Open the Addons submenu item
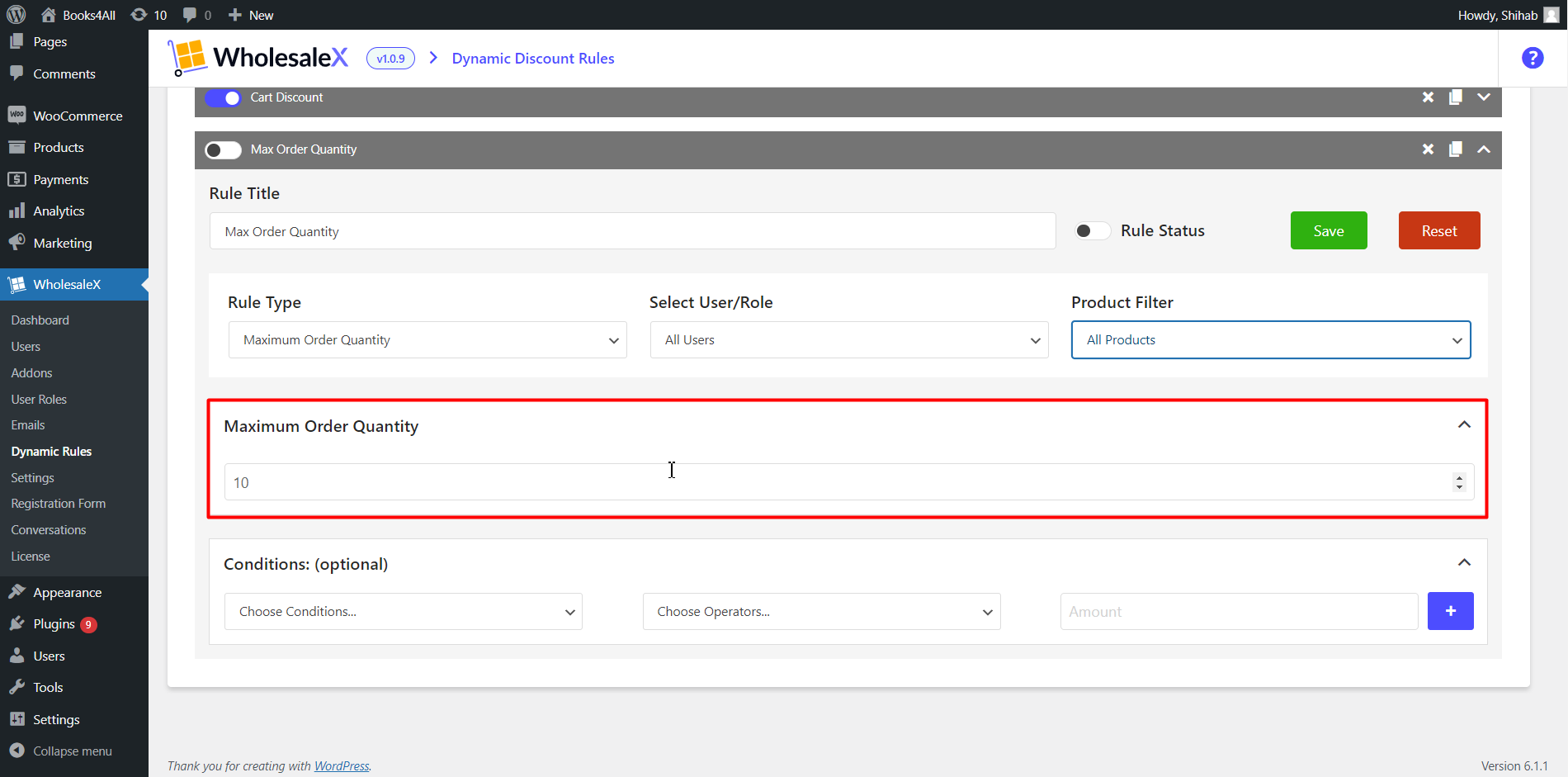This screenshot has height=777, width=1568. tap(31, 373)
